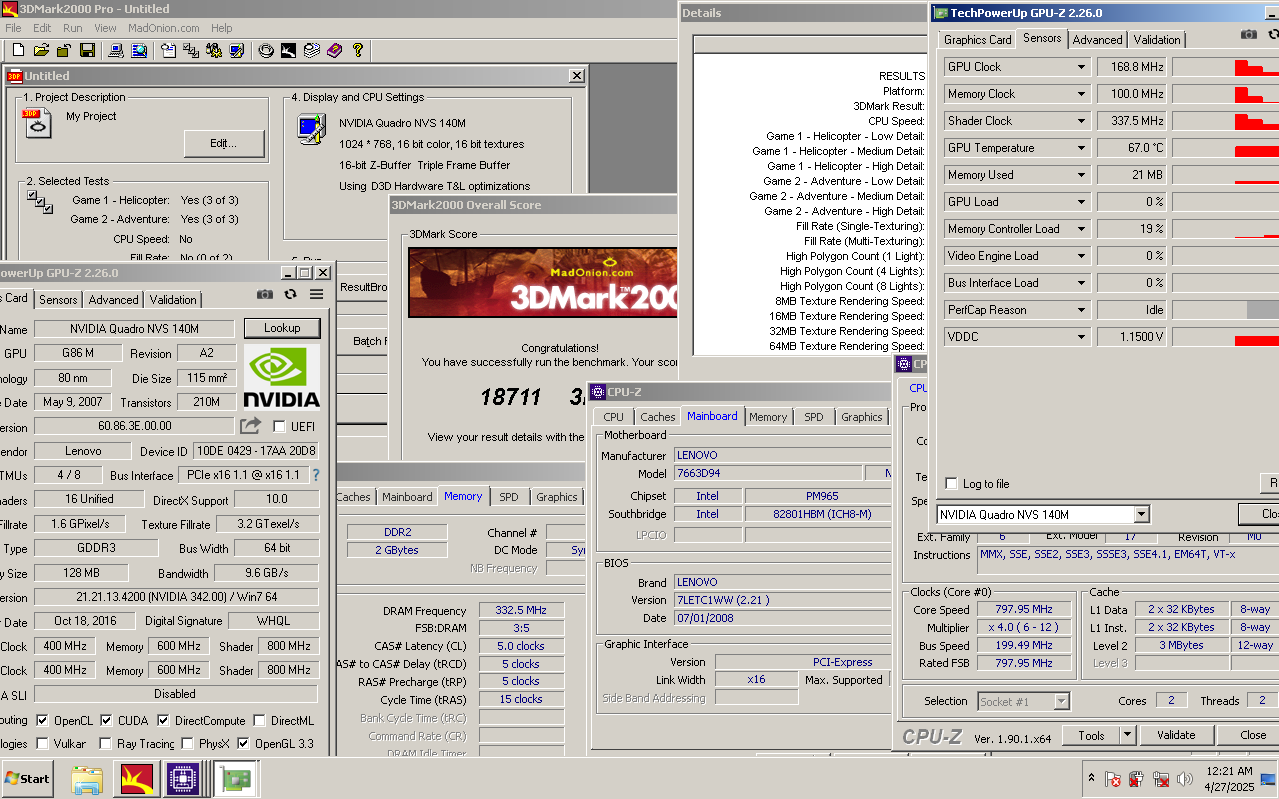Click the camera icon in left GPU-Z window
Image resolution: width=1279 pixels, height=799 pixels.
pos(264,294)
